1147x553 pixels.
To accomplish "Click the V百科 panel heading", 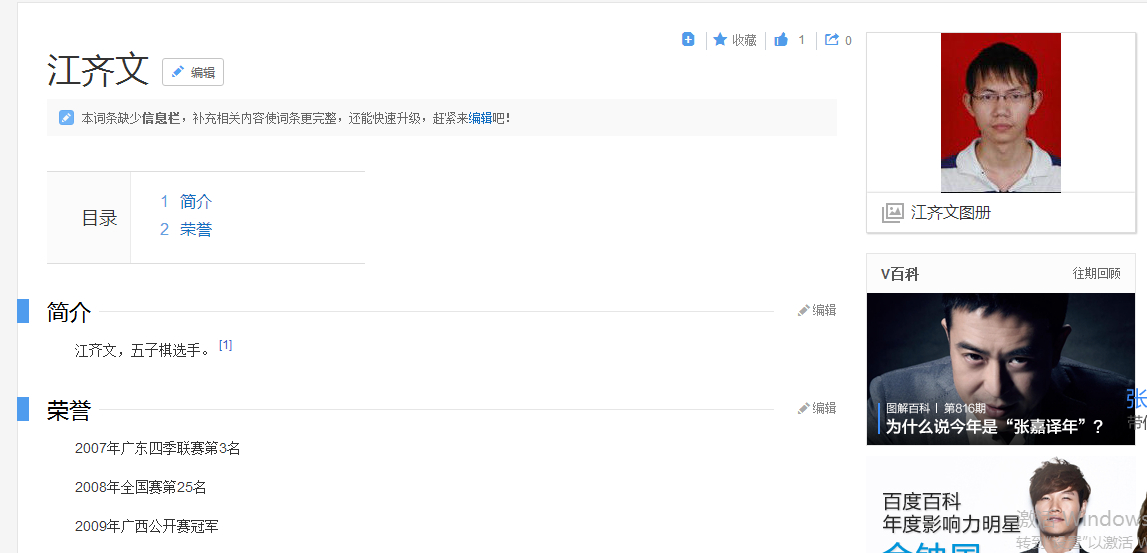I will (900, 274).
